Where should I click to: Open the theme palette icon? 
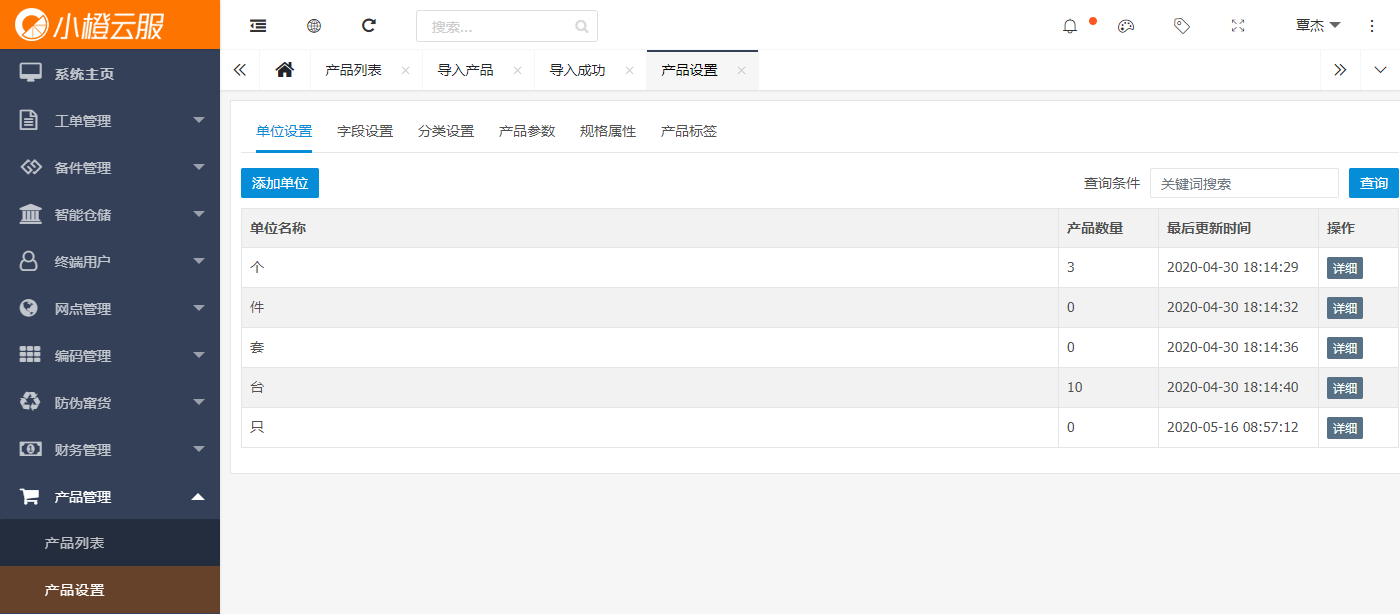point(1126,26)
